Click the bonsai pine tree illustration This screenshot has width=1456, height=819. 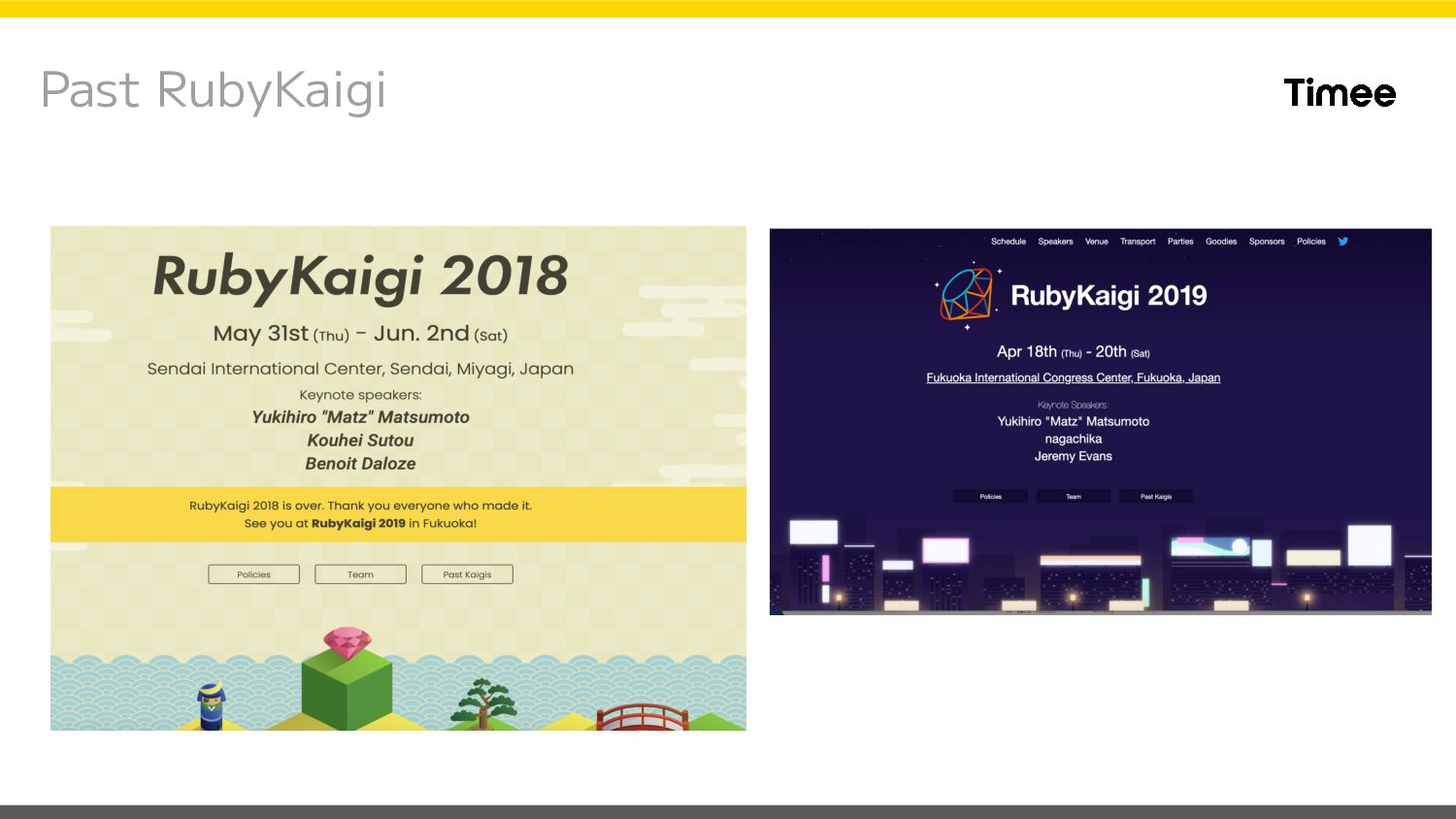[x=483, y=703]
